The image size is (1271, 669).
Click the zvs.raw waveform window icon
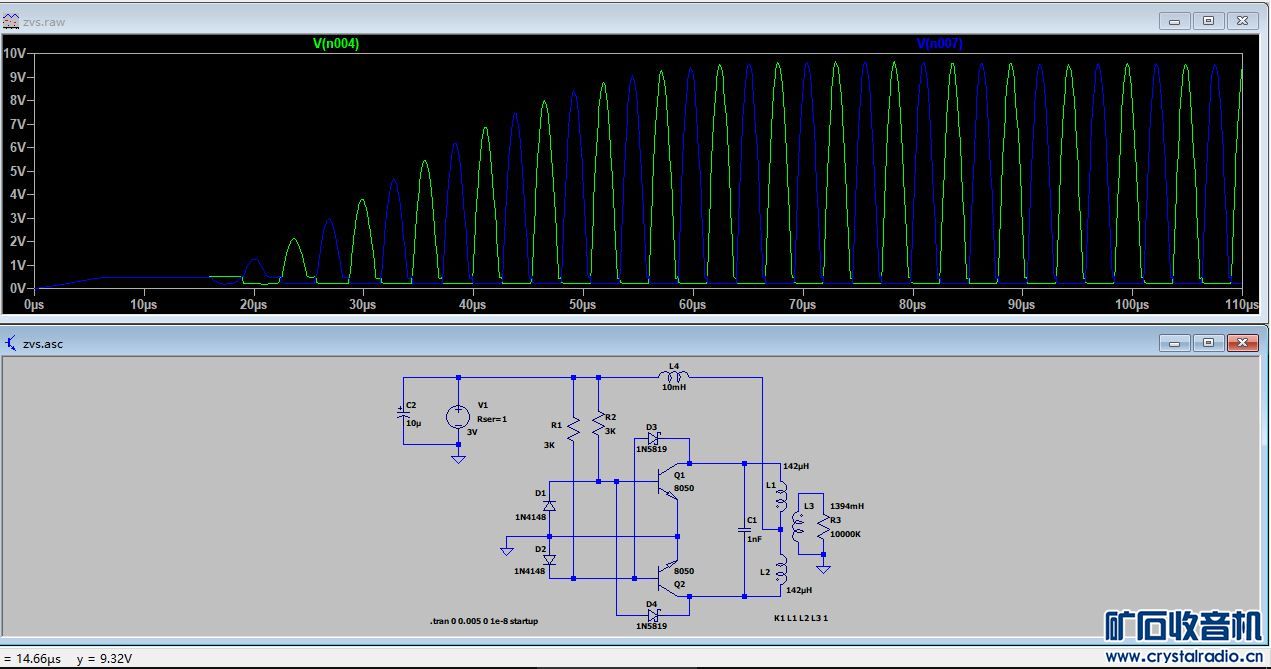[x=11, y=21]
